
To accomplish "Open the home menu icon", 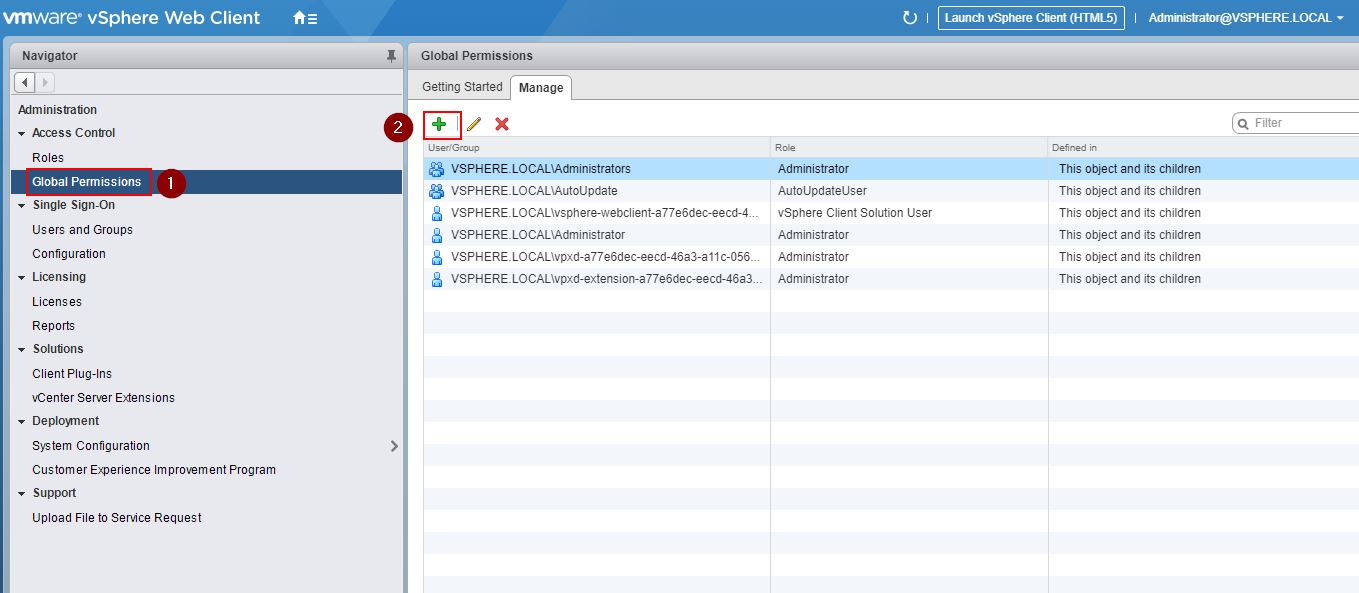I will (x=305, y=18).
